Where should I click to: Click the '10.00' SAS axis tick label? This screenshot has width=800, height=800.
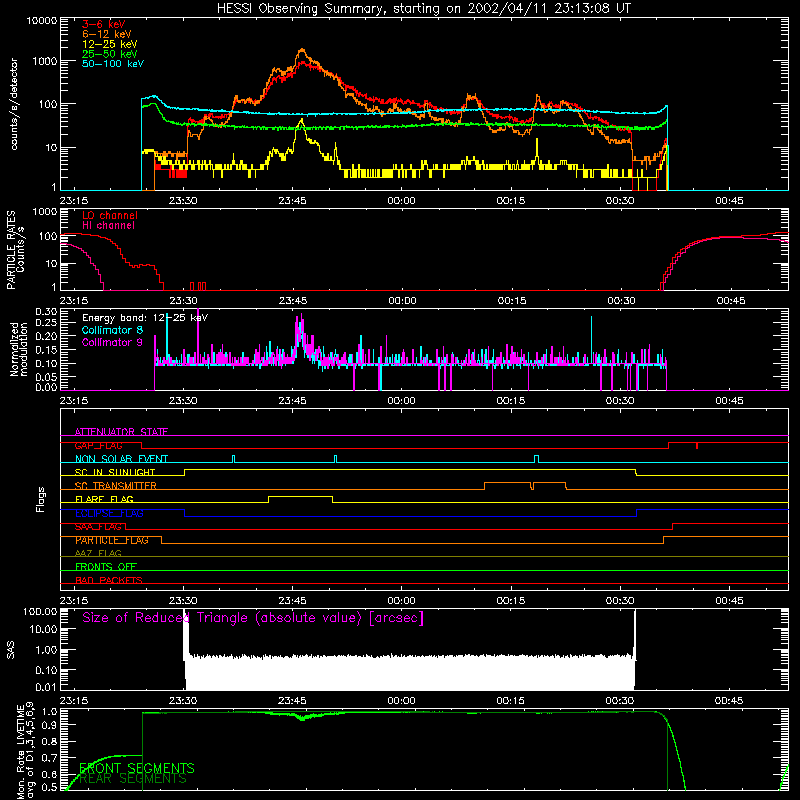pyautogui.click(x=43, y=629)
